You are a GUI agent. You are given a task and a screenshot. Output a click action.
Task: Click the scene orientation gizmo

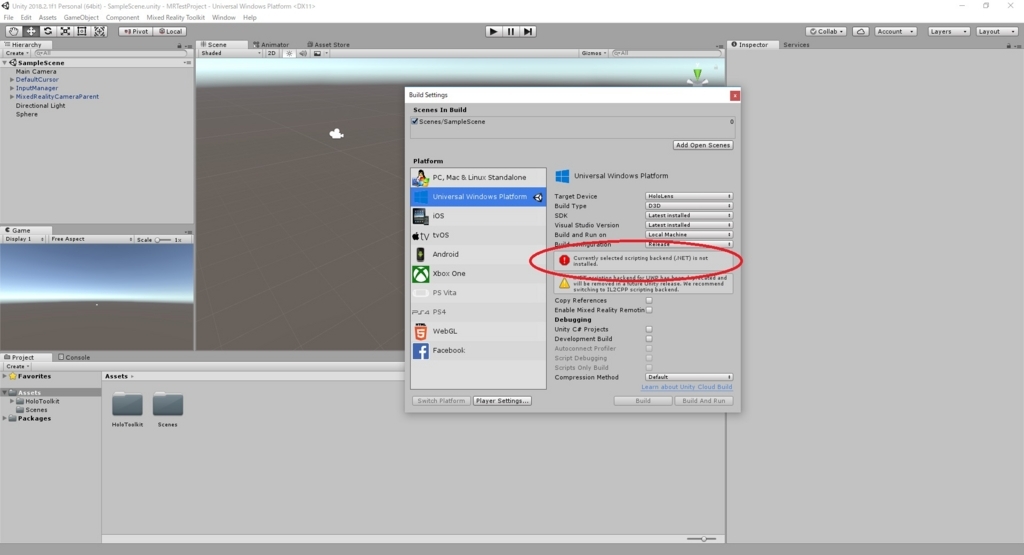tap(697, 74)
